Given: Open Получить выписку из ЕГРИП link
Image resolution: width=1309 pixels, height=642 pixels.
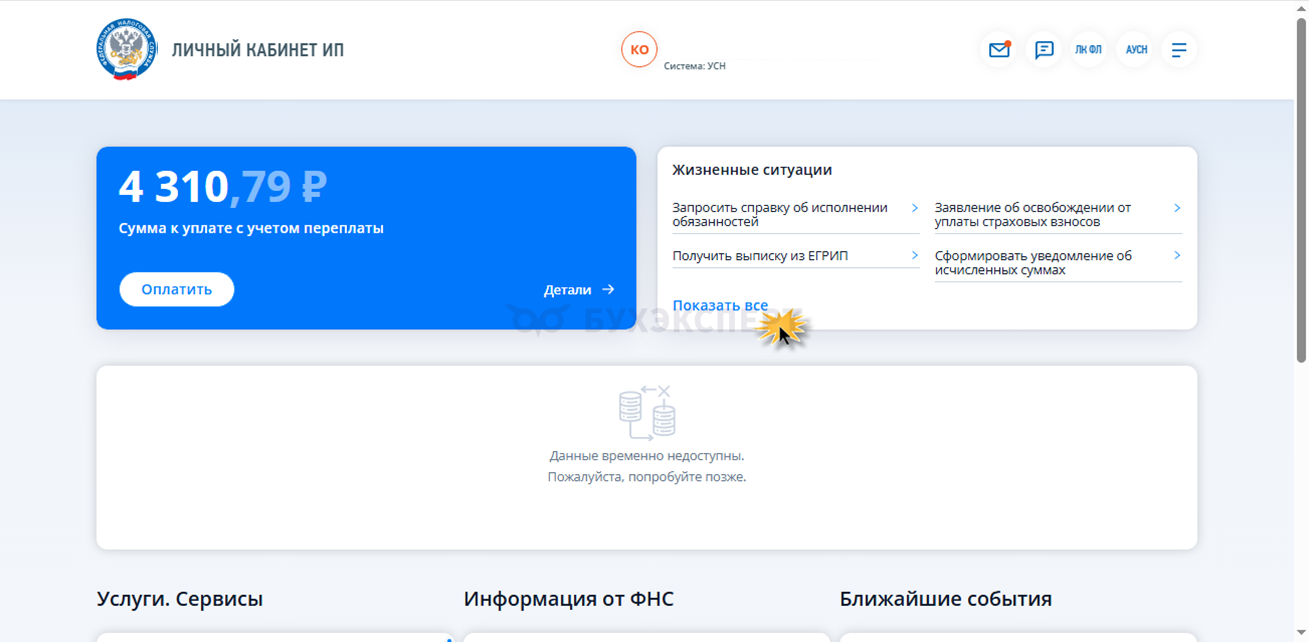Looking at the screenshot, I should coord(760,256).
